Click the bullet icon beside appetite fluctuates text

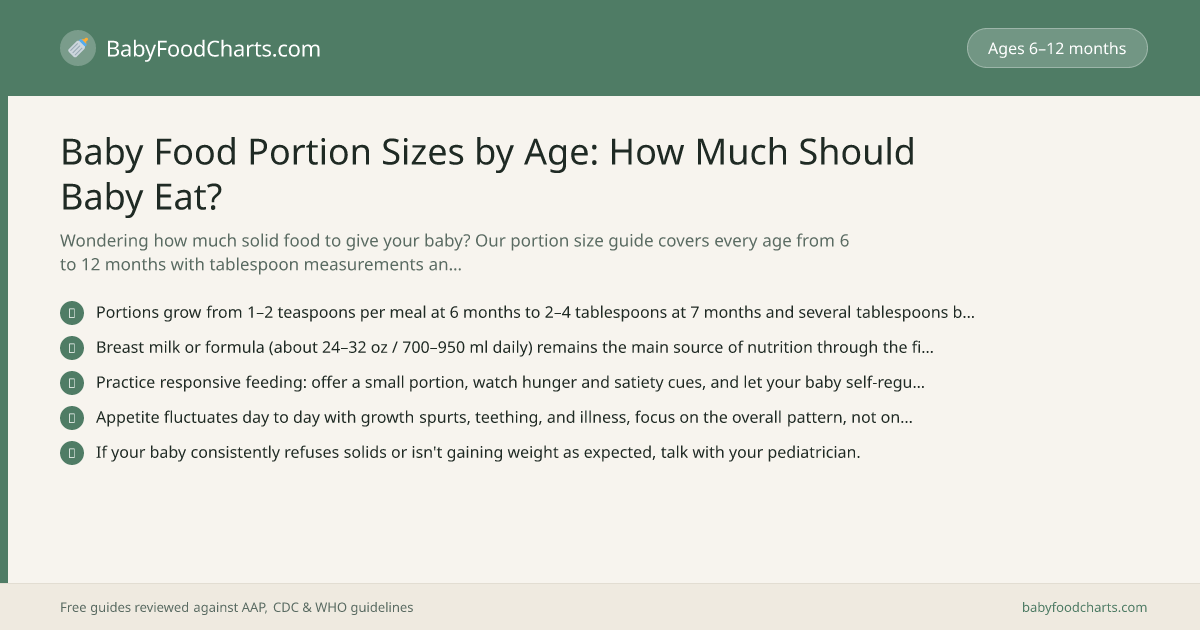(72, 418)
